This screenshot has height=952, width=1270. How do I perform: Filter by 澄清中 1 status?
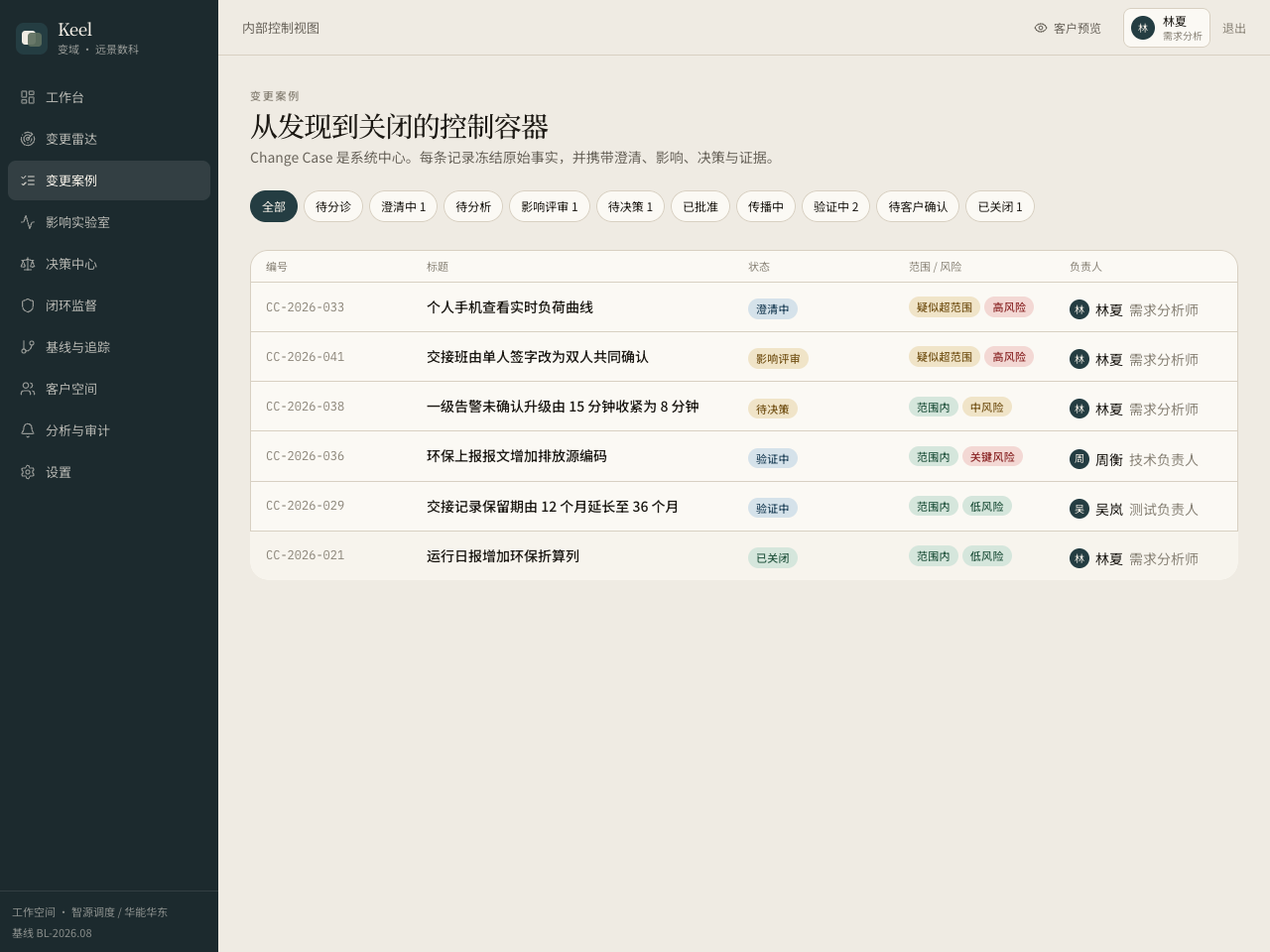coord(404,206)
